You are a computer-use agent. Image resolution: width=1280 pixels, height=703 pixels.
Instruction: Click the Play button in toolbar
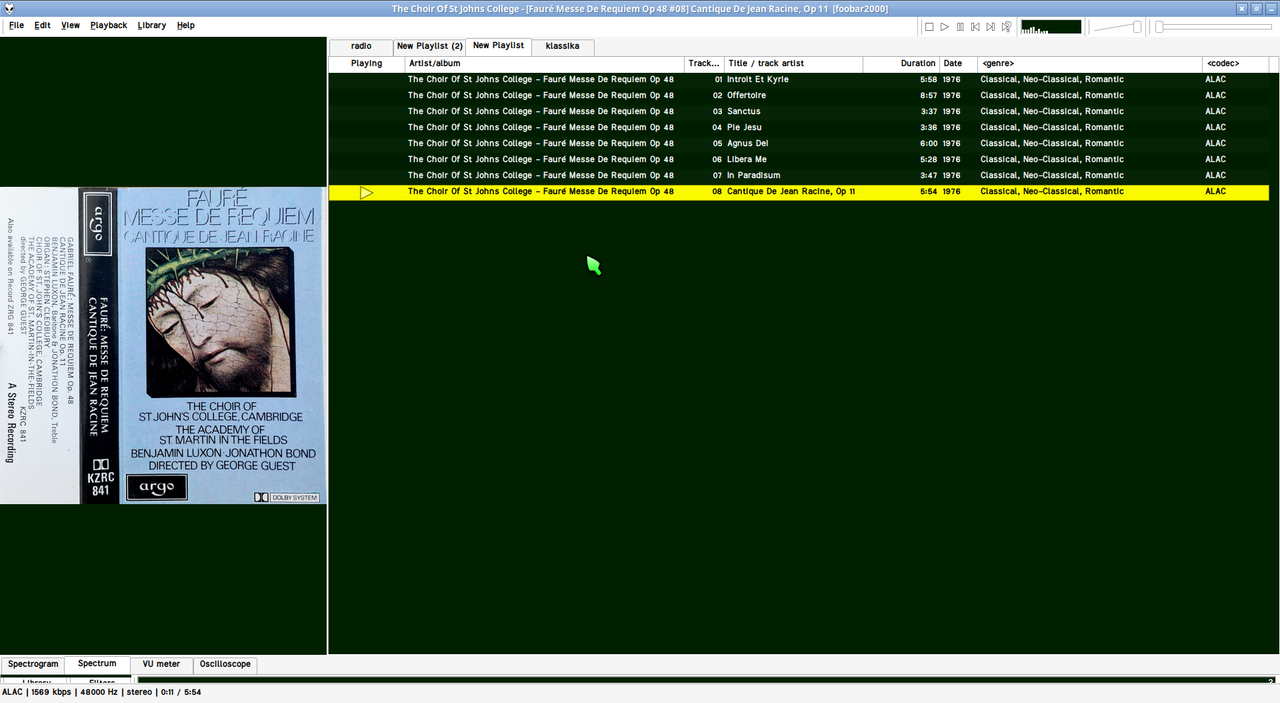point(944,27)
